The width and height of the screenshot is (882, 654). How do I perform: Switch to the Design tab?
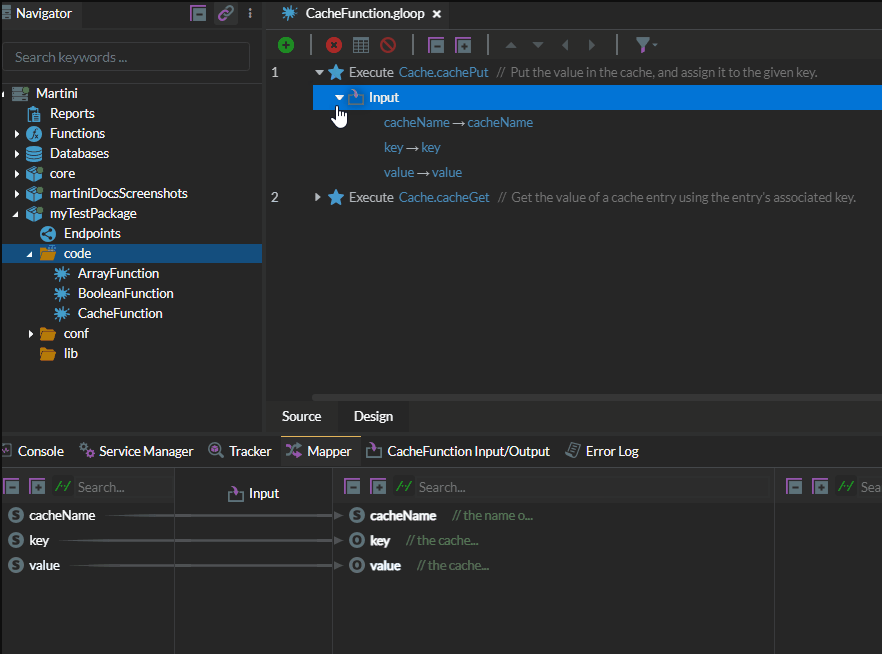point(373,416)
